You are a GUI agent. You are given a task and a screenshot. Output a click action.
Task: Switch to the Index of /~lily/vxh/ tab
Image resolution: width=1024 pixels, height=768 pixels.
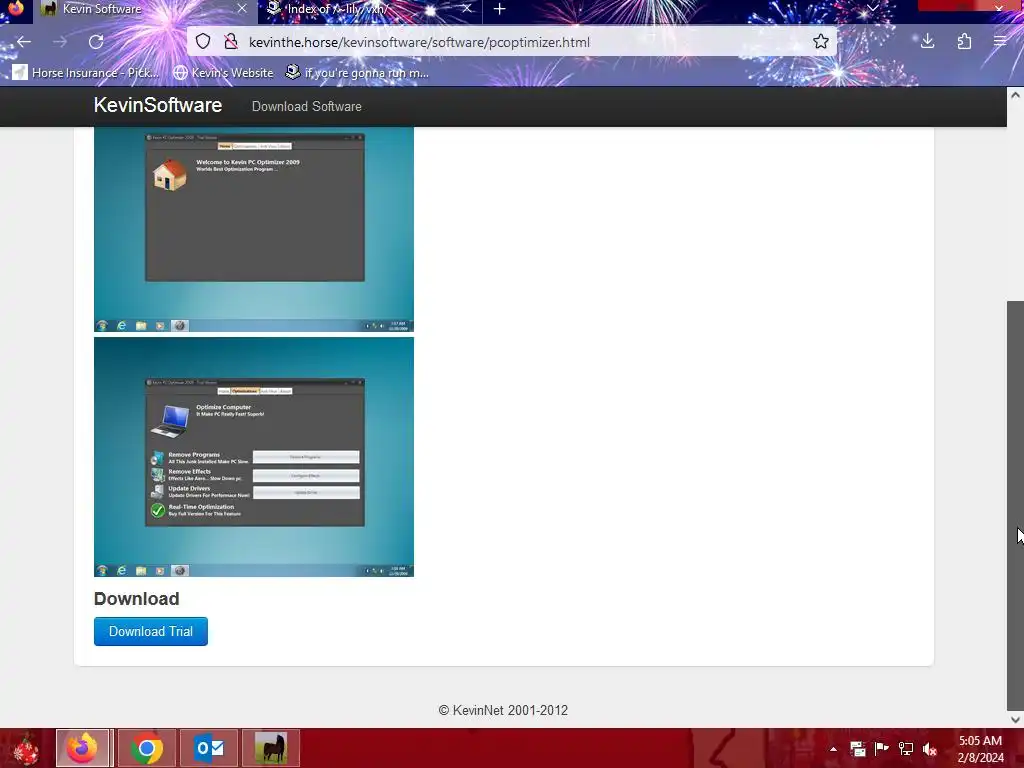pyautogui.click(x=370, y=10)
